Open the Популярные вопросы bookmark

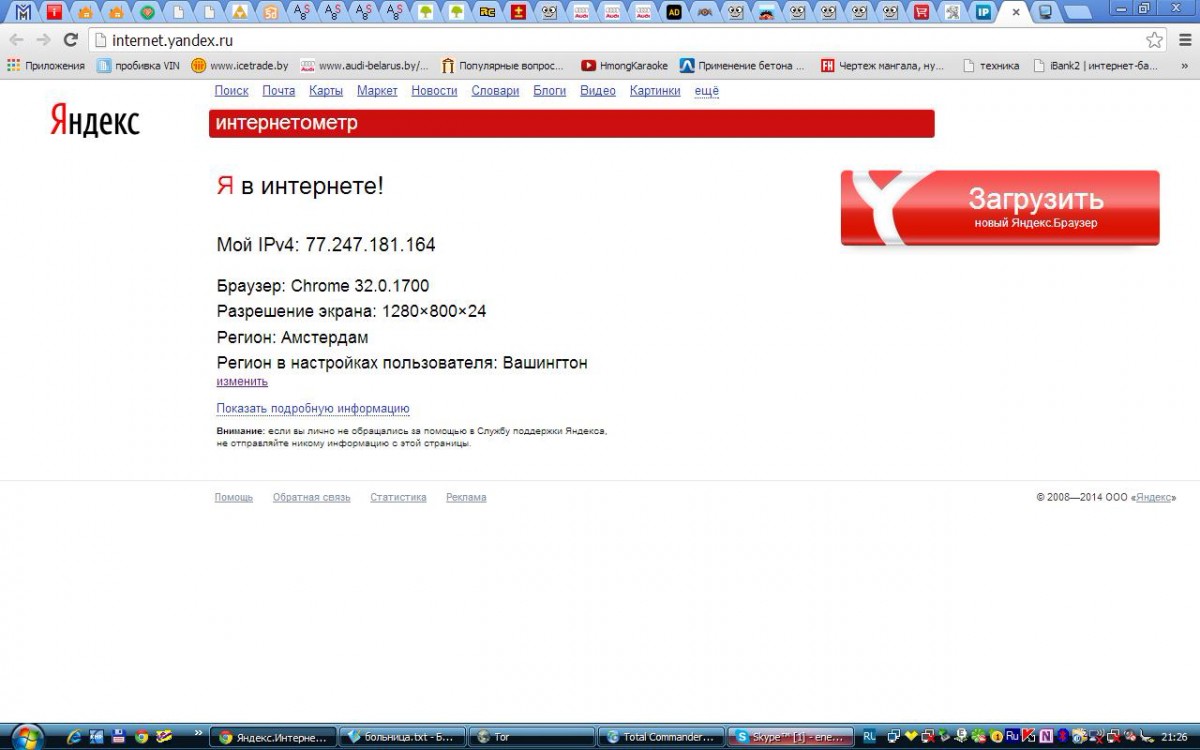point(503,66)
